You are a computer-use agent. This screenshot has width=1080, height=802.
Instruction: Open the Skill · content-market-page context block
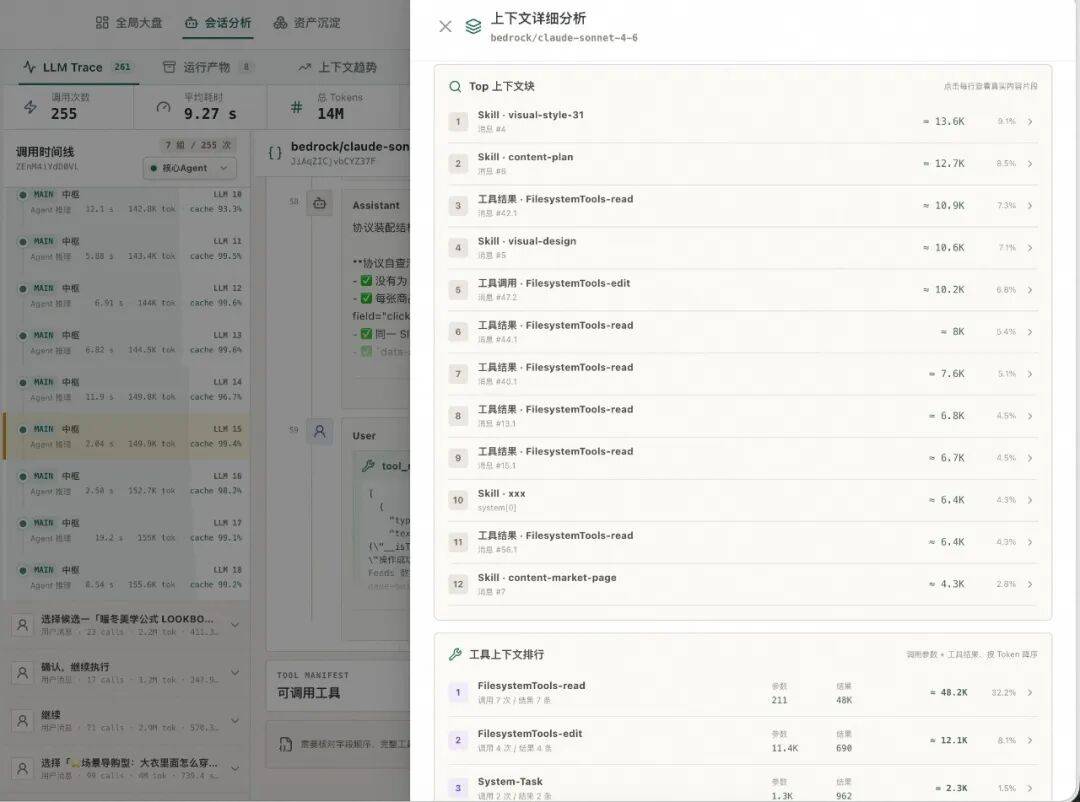tap(742, 584)
